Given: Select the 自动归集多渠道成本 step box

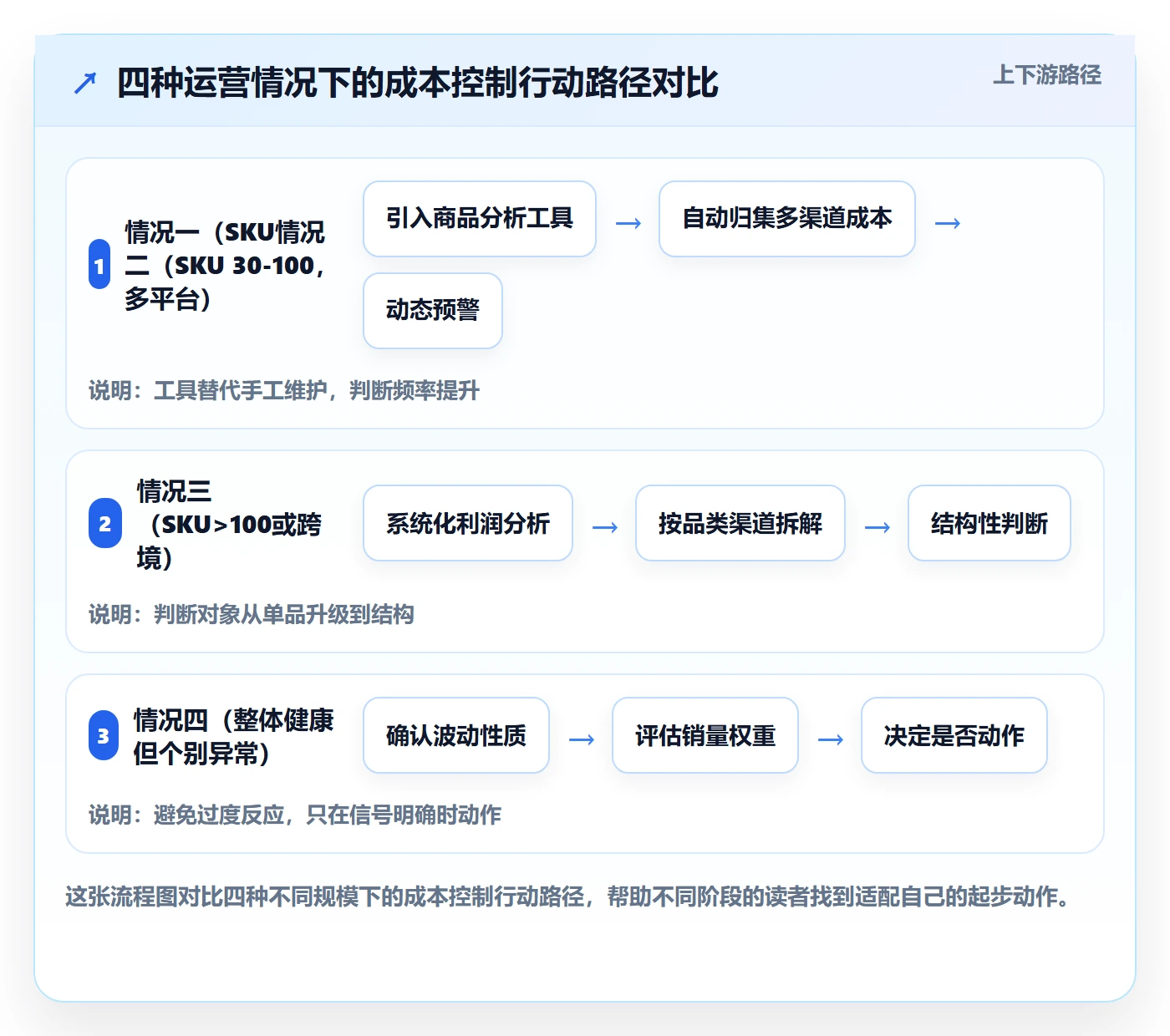Looking at the screenshot, I should point(787,219).
